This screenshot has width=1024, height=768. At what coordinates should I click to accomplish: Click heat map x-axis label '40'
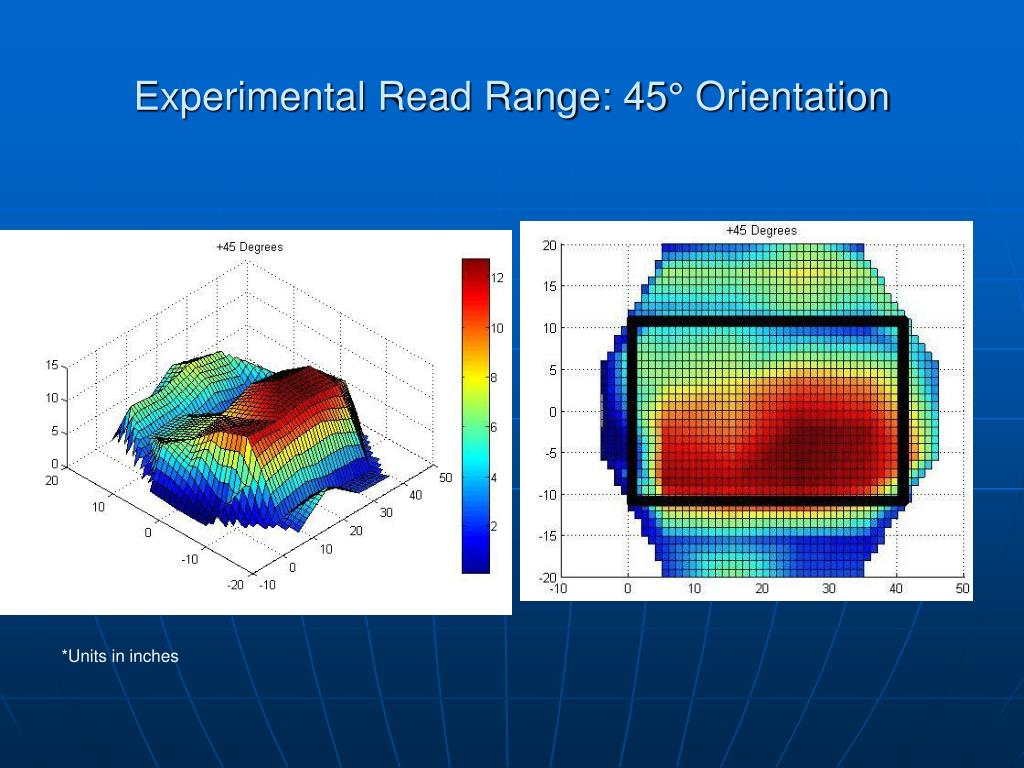[895, 588]
